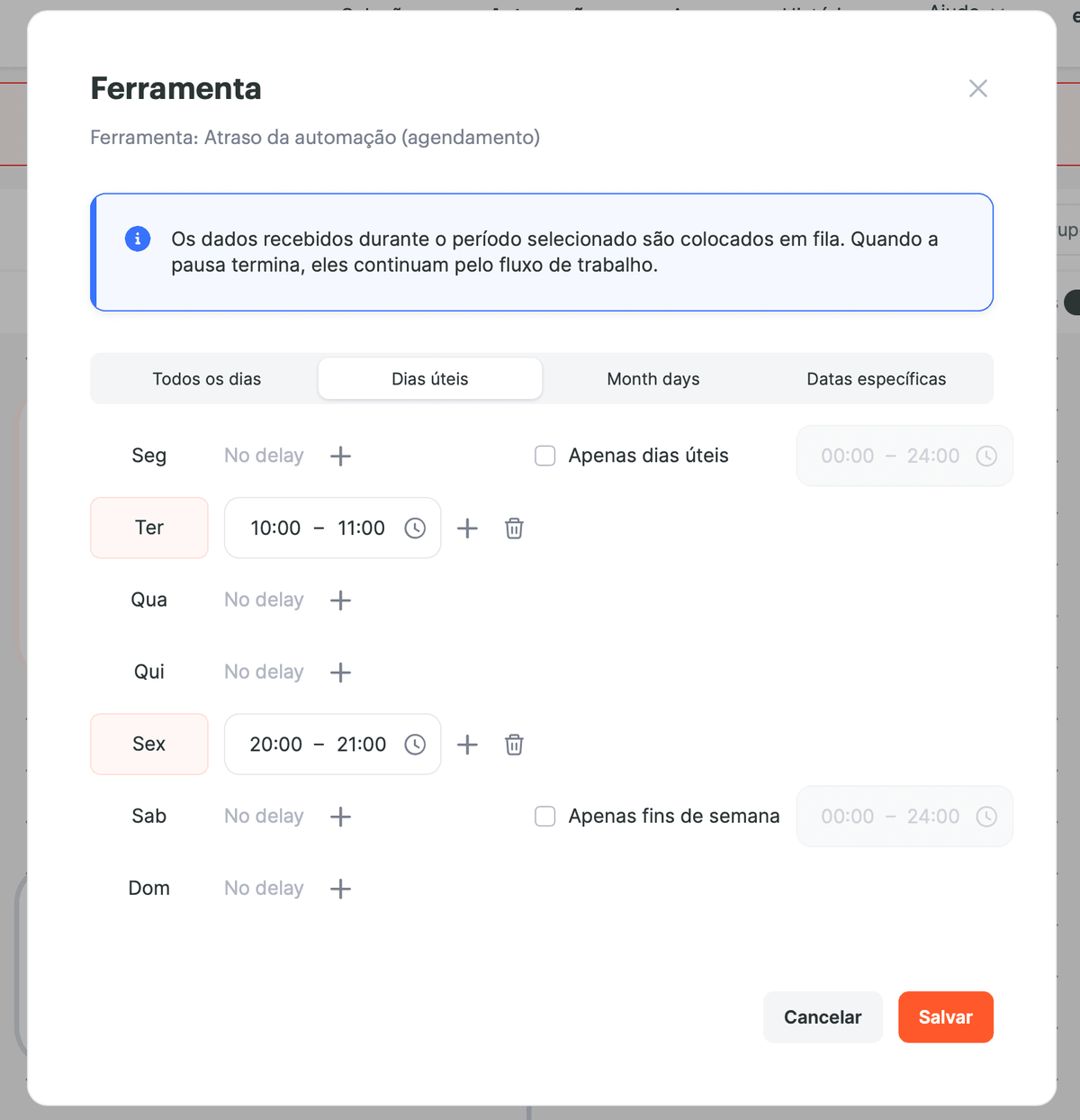The height and width of the screenshot is (1120, 1080).
Task: Add a delay for Qui with the plus icon
Action: pos(340,672)
